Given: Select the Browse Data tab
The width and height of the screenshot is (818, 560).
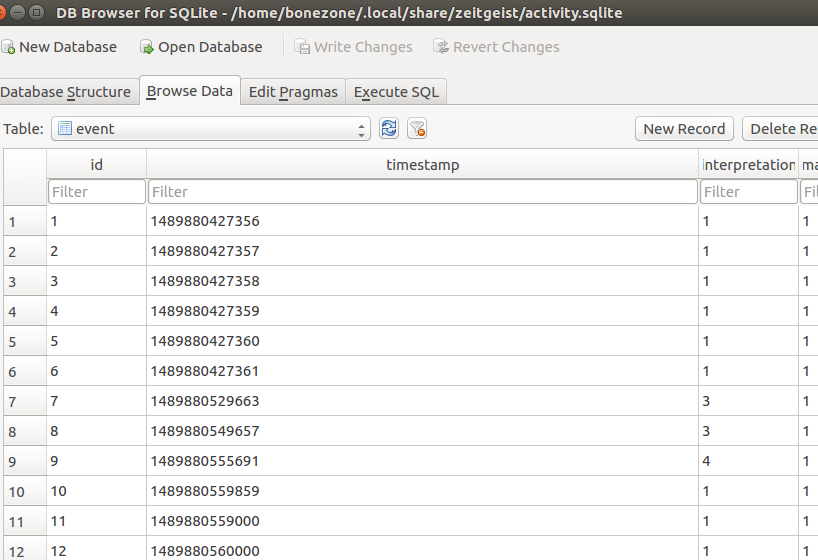Looking at the screenshot, I should pos(190,91).
